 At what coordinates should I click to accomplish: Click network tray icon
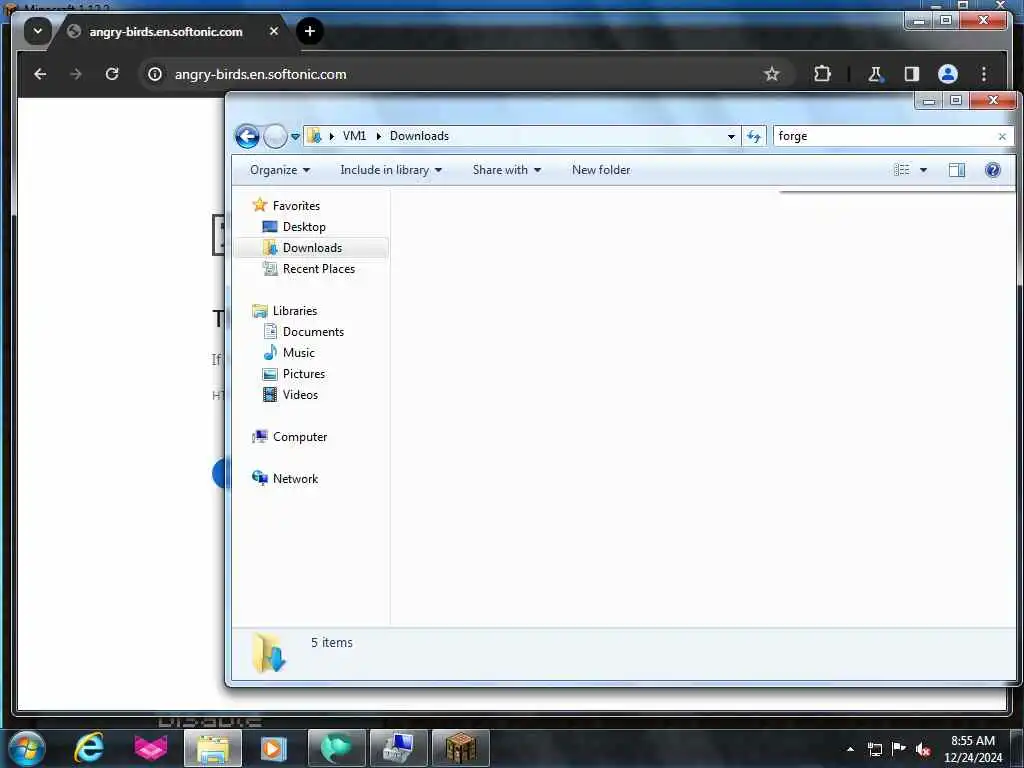874,749
